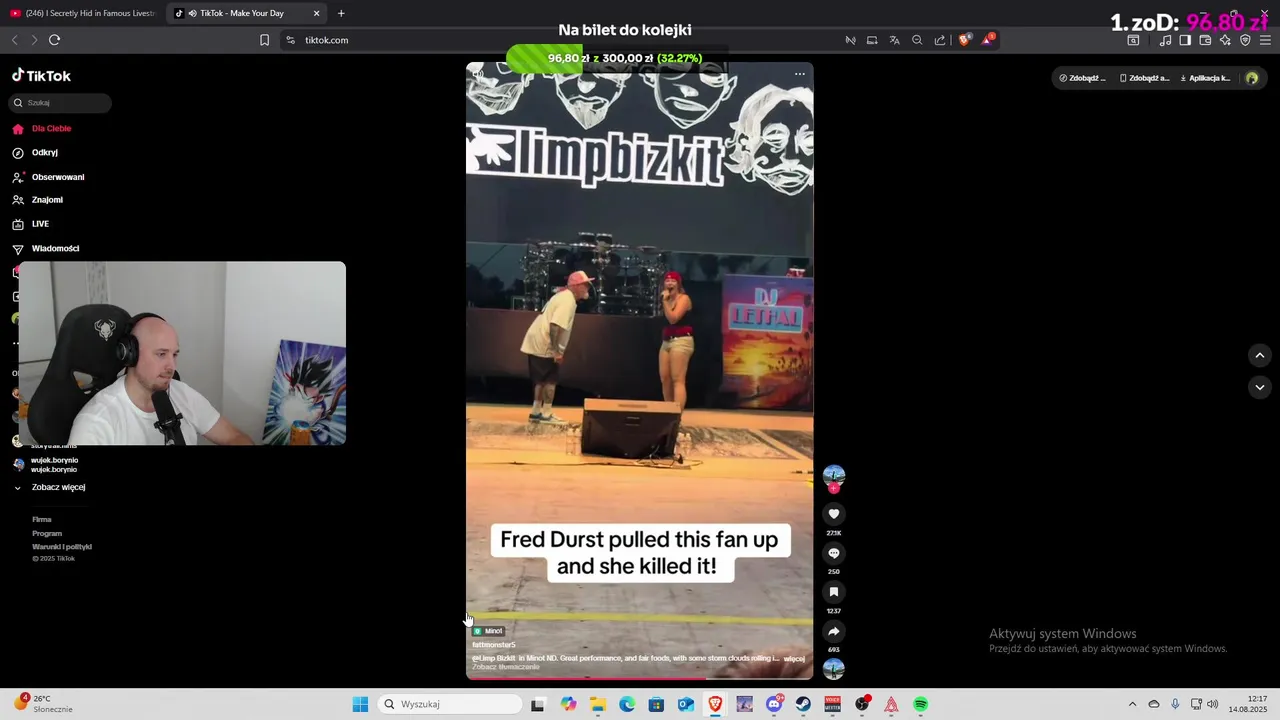Open Odkryj in TikTok sidebar
The image size is (1280, 720).
click(x=36, y=153)
